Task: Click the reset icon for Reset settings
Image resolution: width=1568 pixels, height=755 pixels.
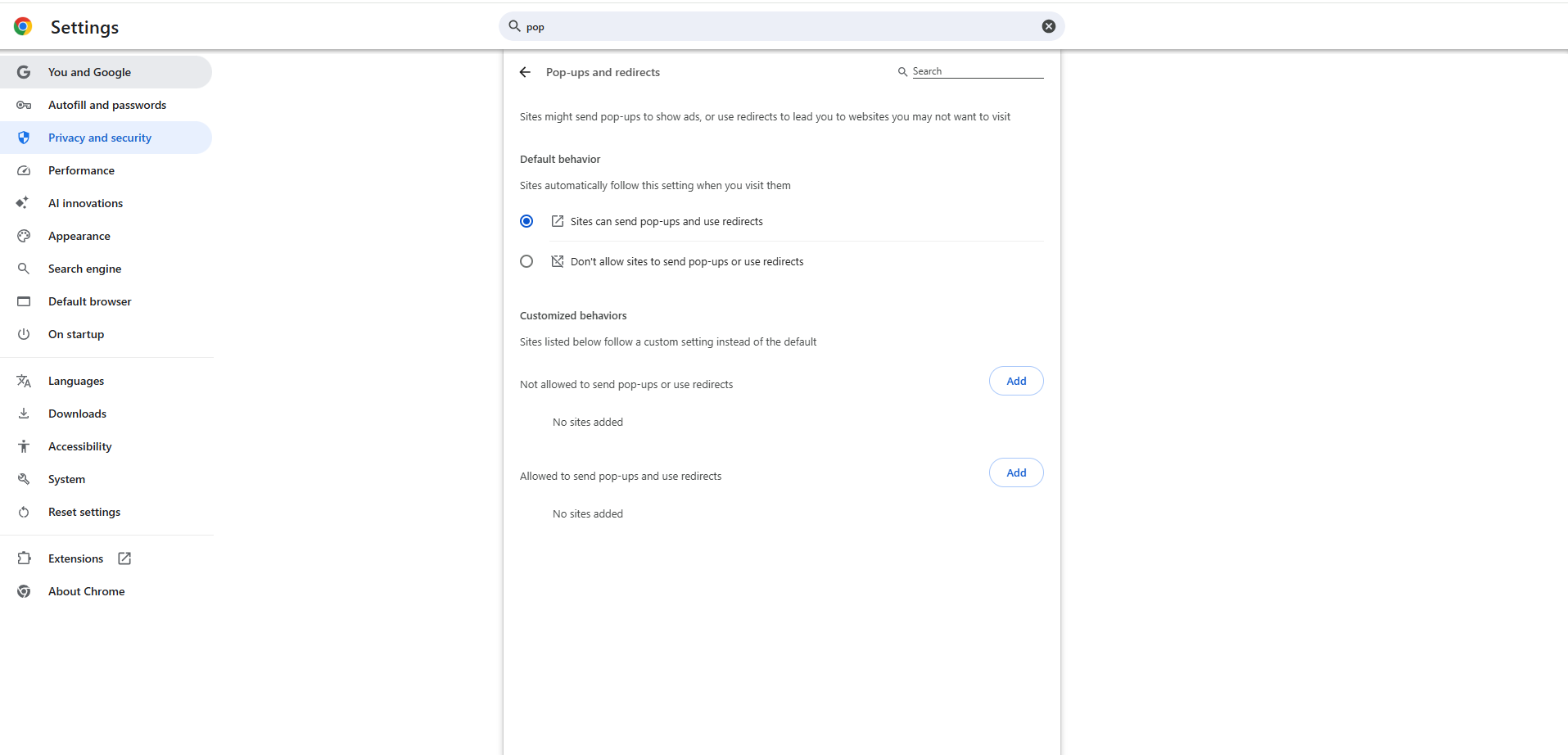Action: click(x=24, y=512)
